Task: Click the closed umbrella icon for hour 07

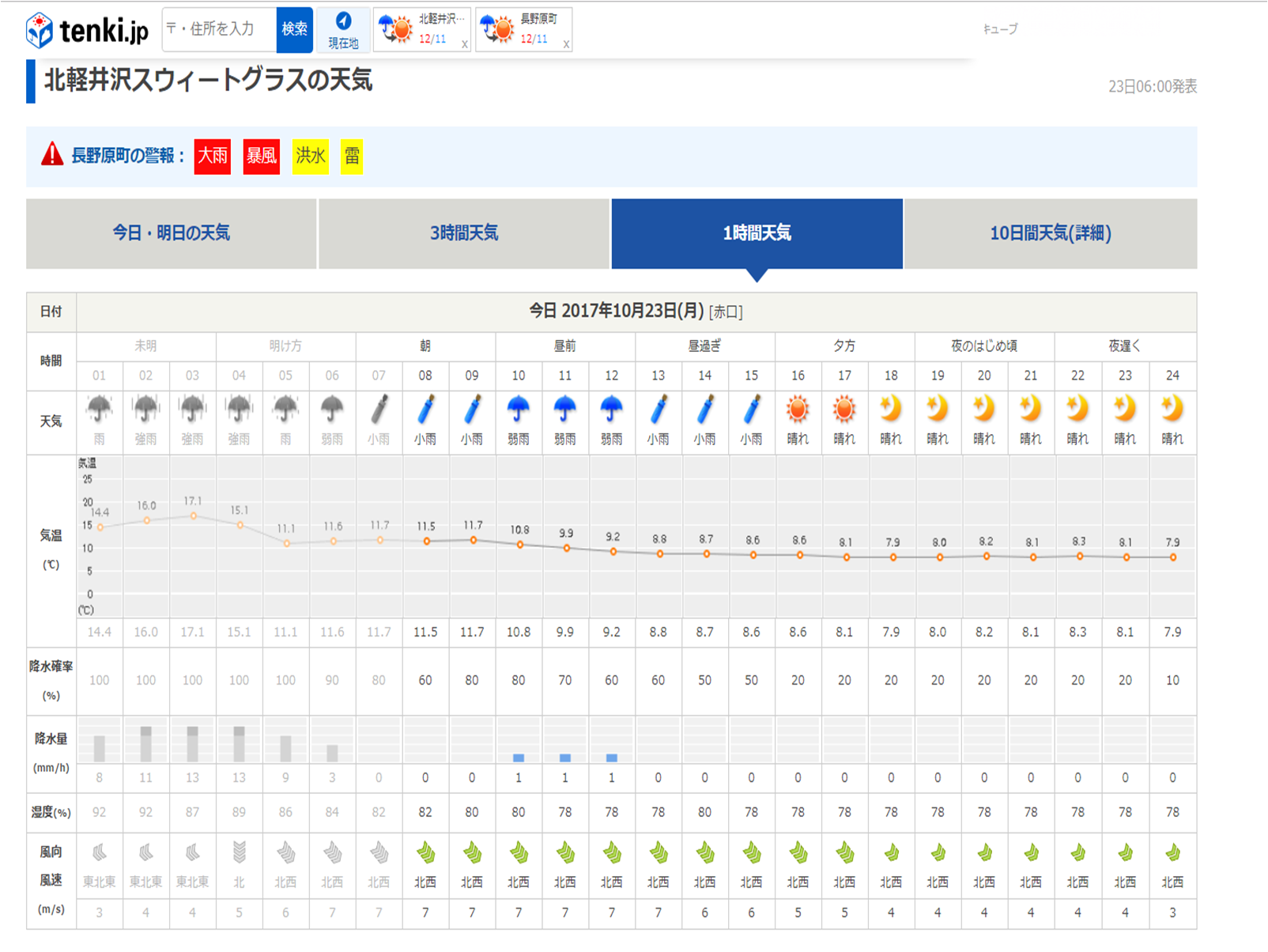Action: (x=379, y=410)
